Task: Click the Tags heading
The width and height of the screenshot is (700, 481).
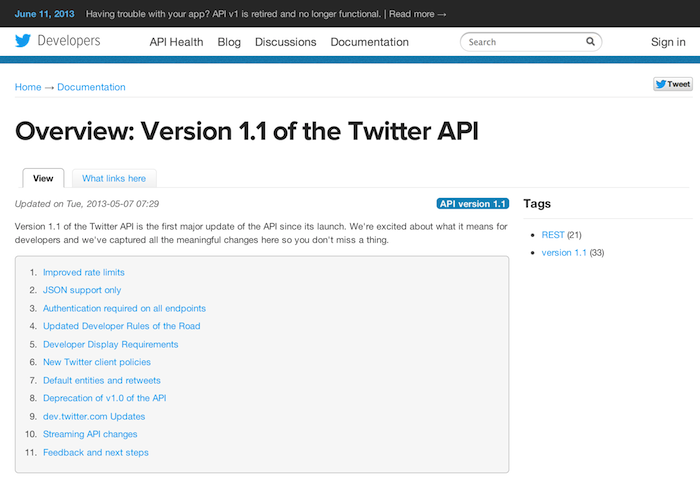Action: click(x=537, y=204)
